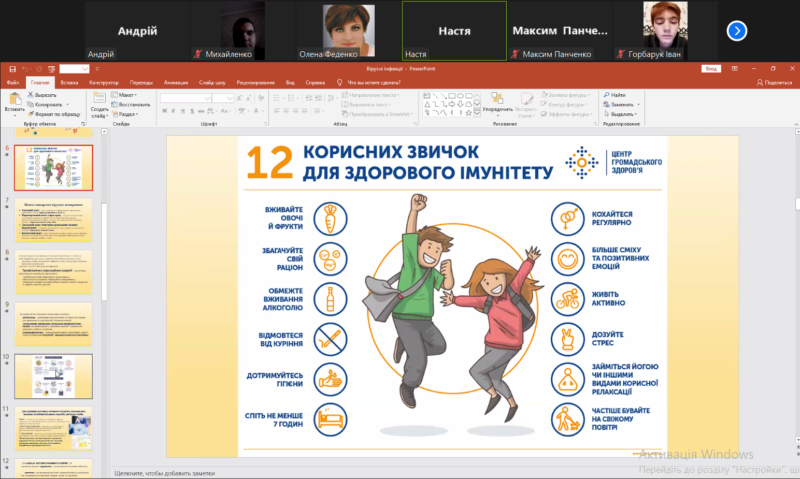Screen dimensions: 800x479
Task: Select Горбарук Іван video tile in Zoom
Action: click(x=665, y=31)
